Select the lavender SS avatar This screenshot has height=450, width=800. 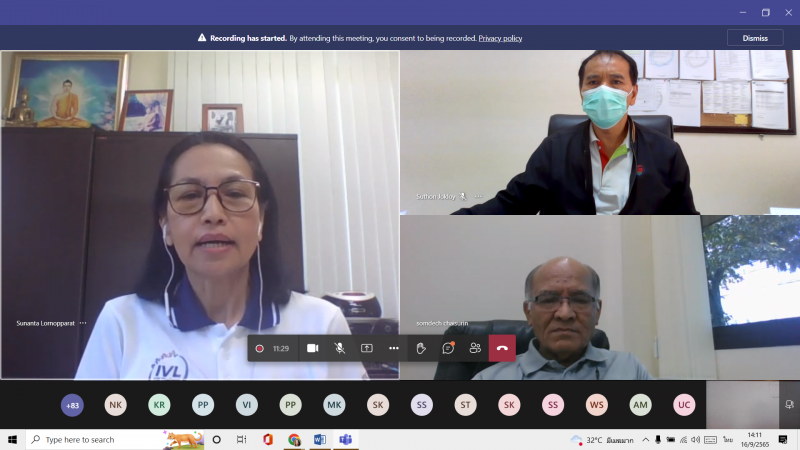click(421, 405)
